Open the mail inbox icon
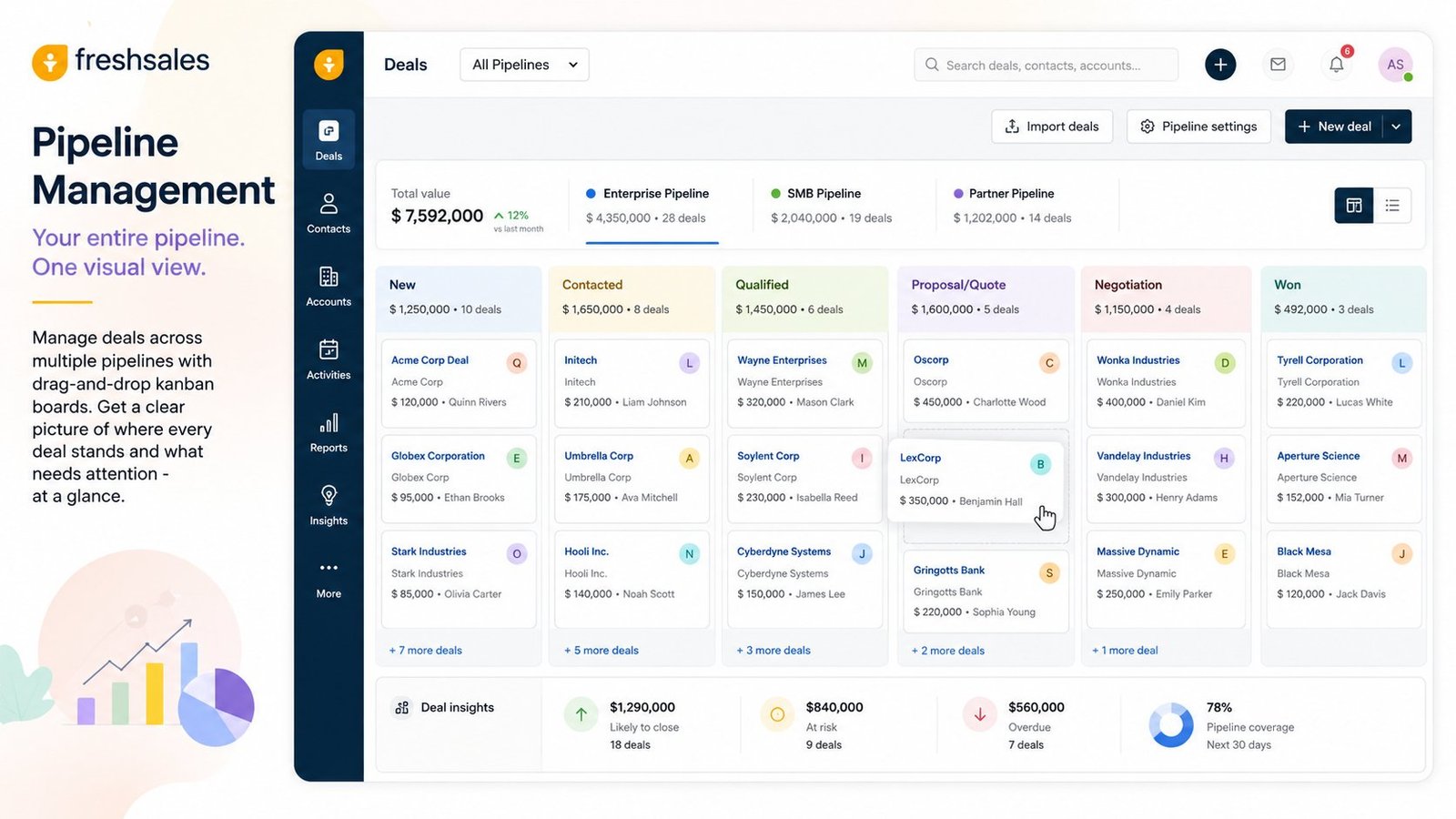This screenshot has height=819, width=1456. (x=1278, y=65)
